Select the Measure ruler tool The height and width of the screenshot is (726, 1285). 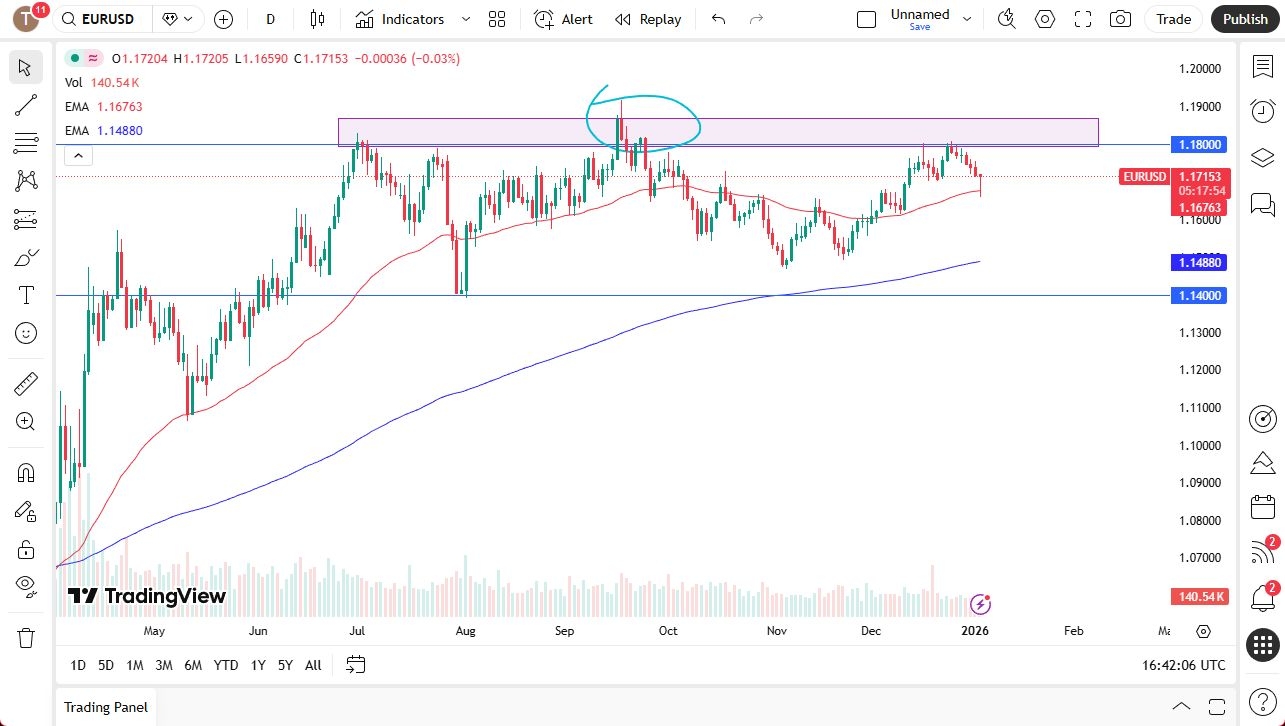click(x=26, y=383)
